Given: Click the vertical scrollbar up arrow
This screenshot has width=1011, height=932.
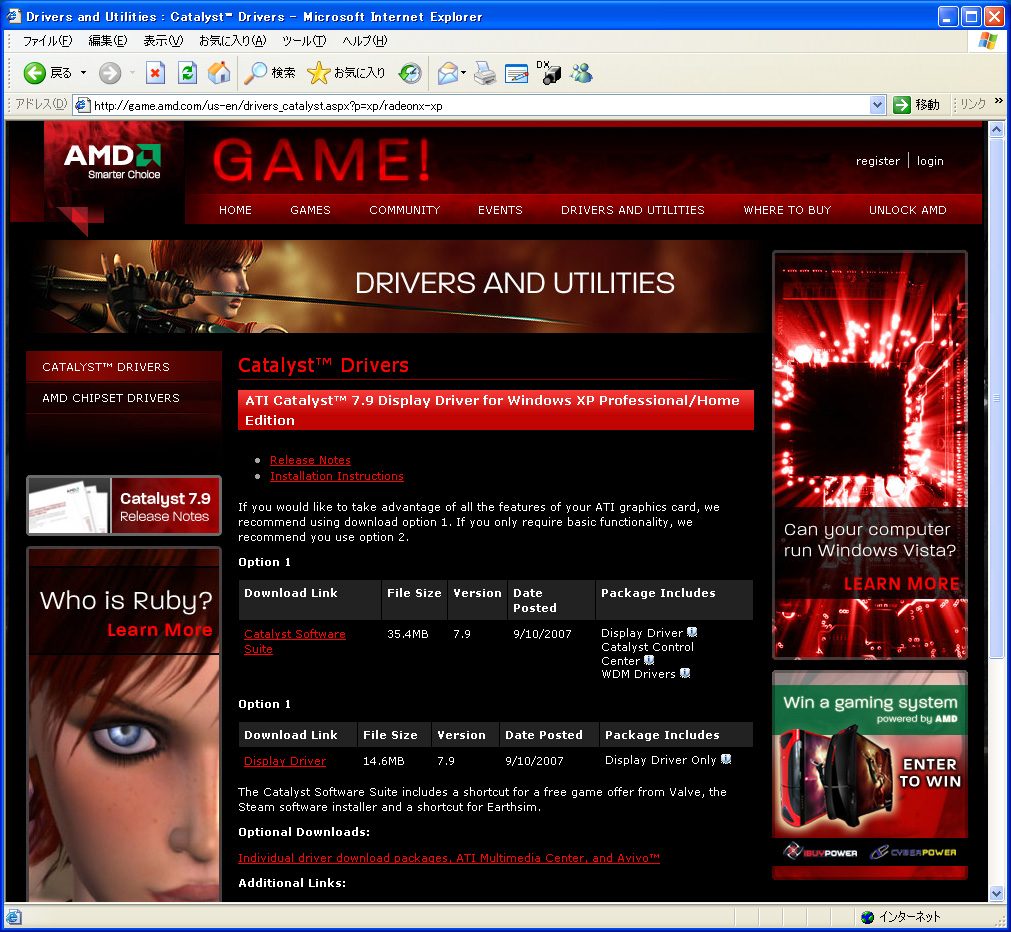Looking at the screenshot, I should tap(996, 130).
